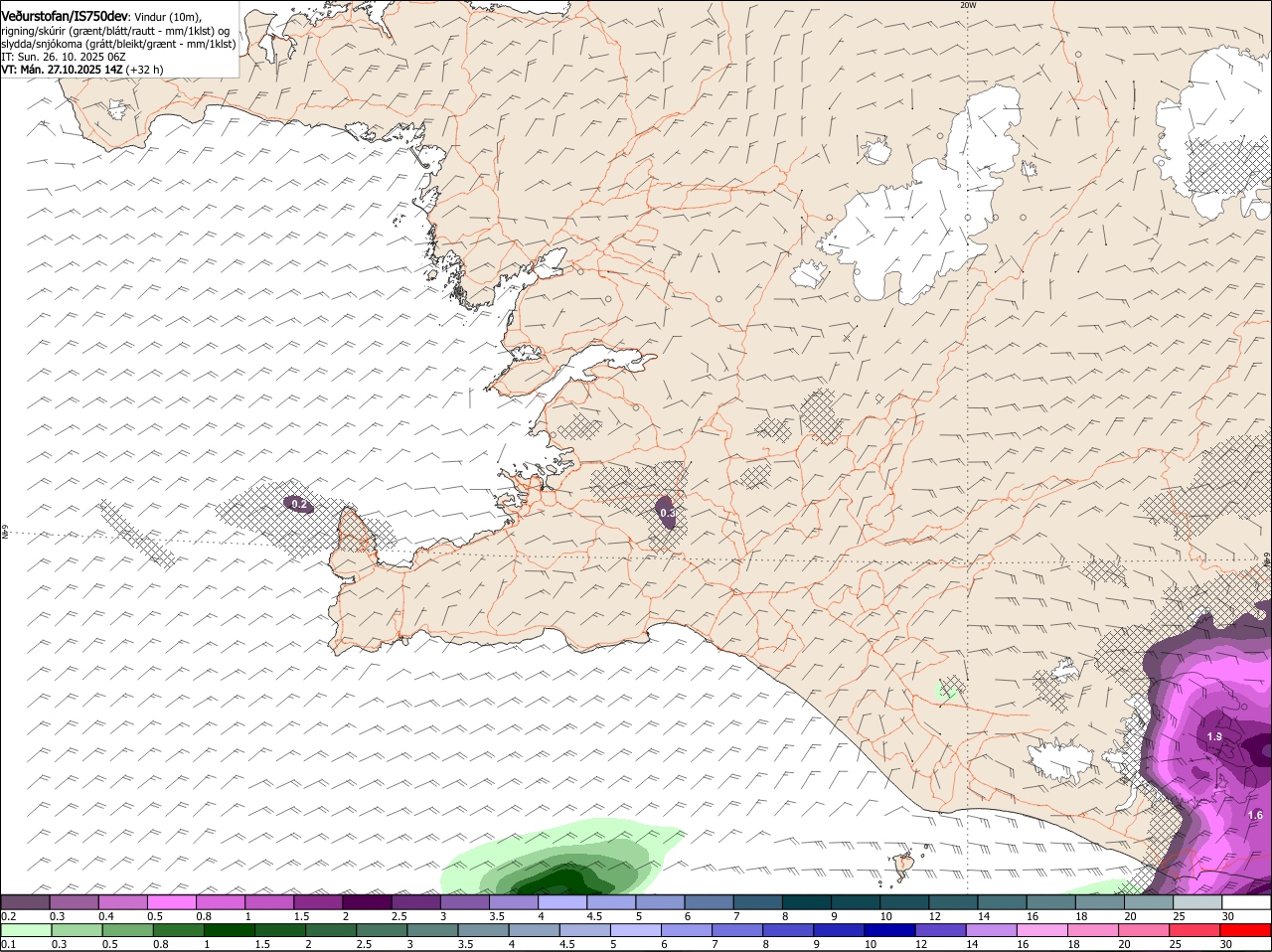Click the '1.6' snow value label on the map
The image size is (1272, 952).
[x=1255, y=815]
